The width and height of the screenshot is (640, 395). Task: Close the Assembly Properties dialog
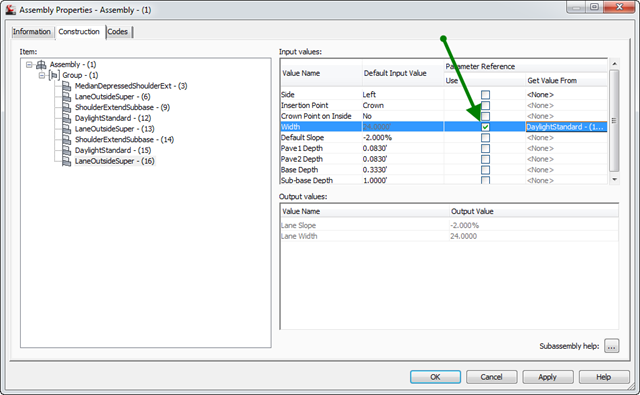tap(619, 7)
